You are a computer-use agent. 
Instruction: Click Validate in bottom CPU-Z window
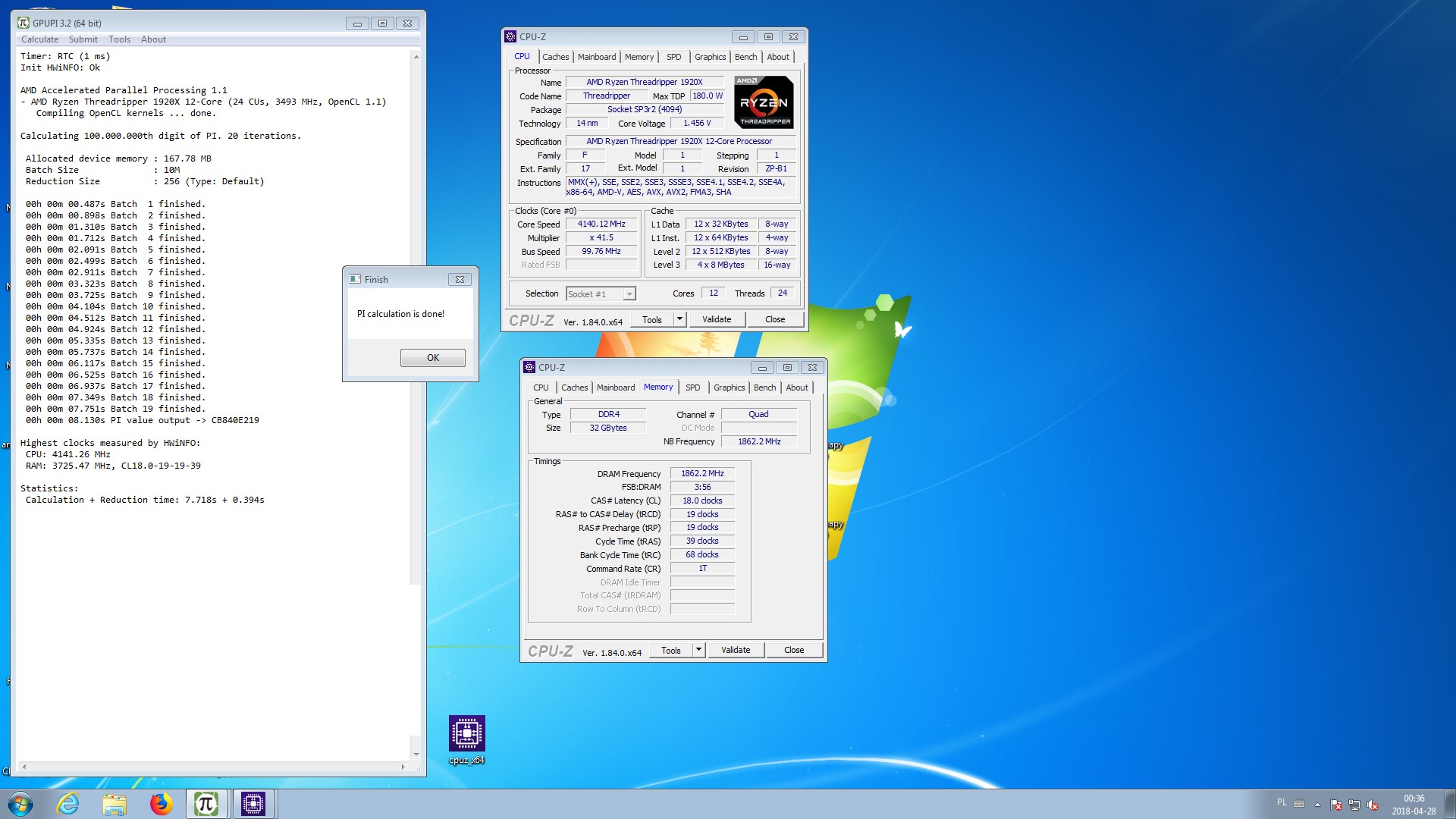[x=736, y=651]
